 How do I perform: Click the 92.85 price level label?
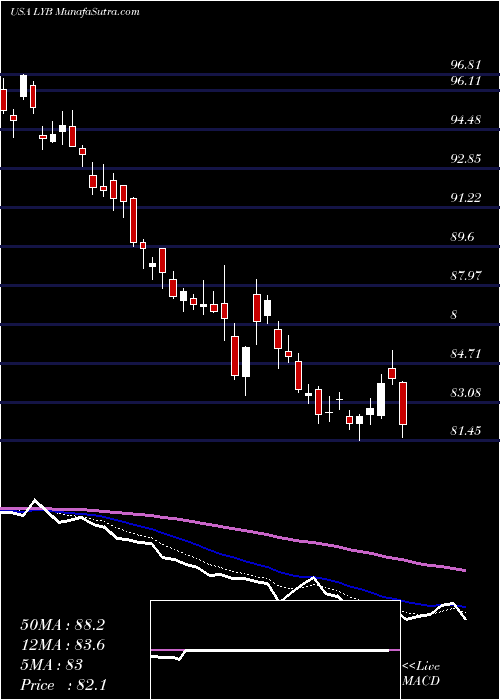pyautogui.click(x=466, y=158)
